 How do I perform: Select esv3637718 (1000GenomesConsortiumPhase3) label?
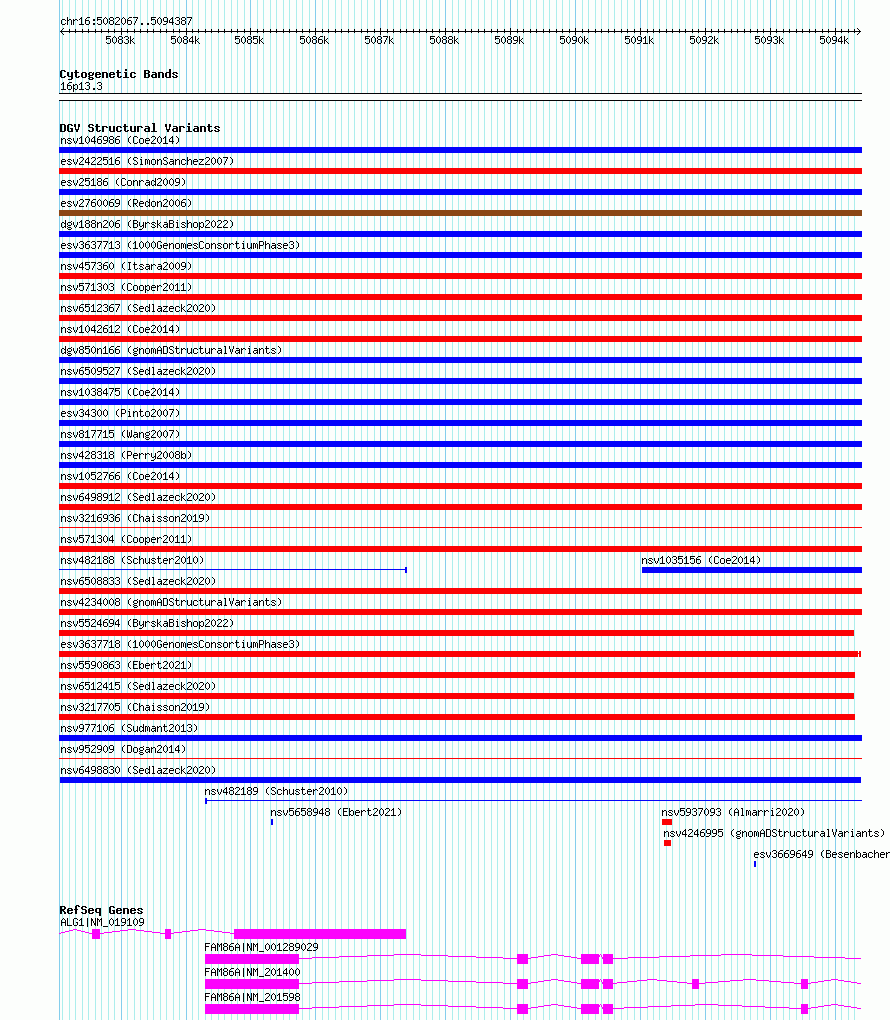point(180,644)
